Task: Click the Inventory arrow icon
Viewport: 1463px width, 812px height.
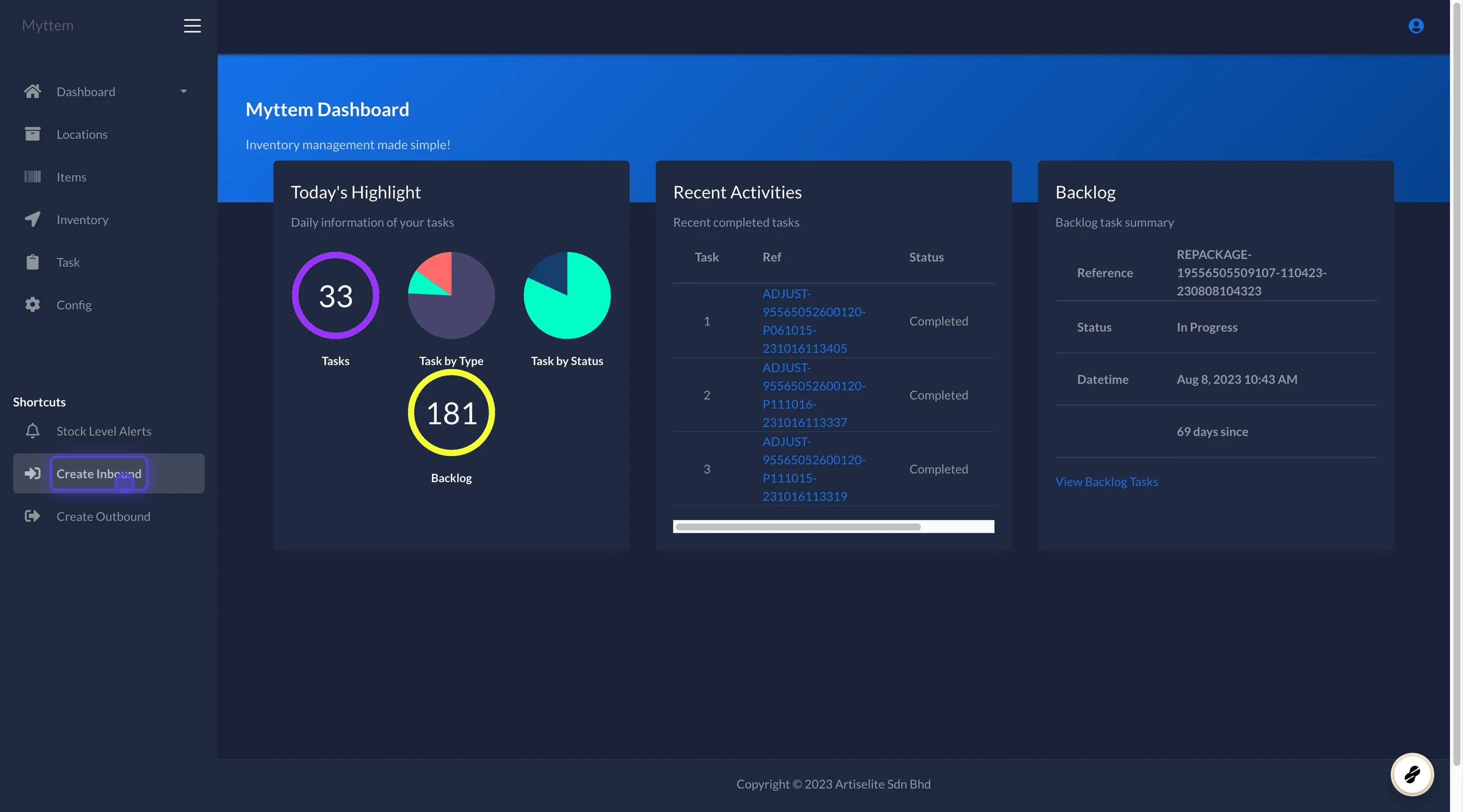Action: click(32, 220)
